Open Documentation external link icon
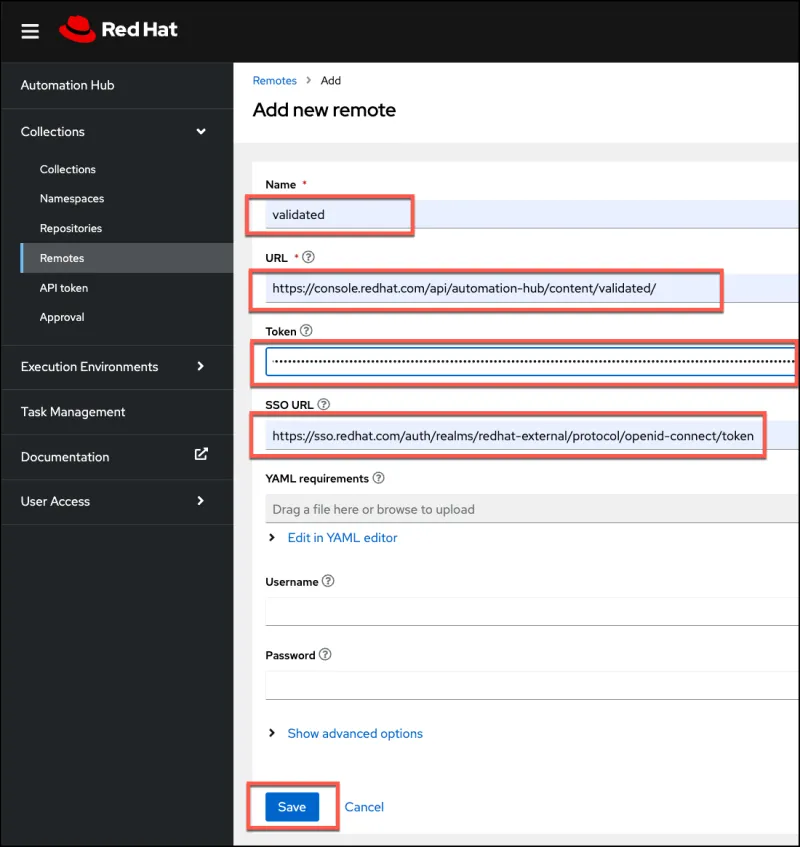 point(201,454)
